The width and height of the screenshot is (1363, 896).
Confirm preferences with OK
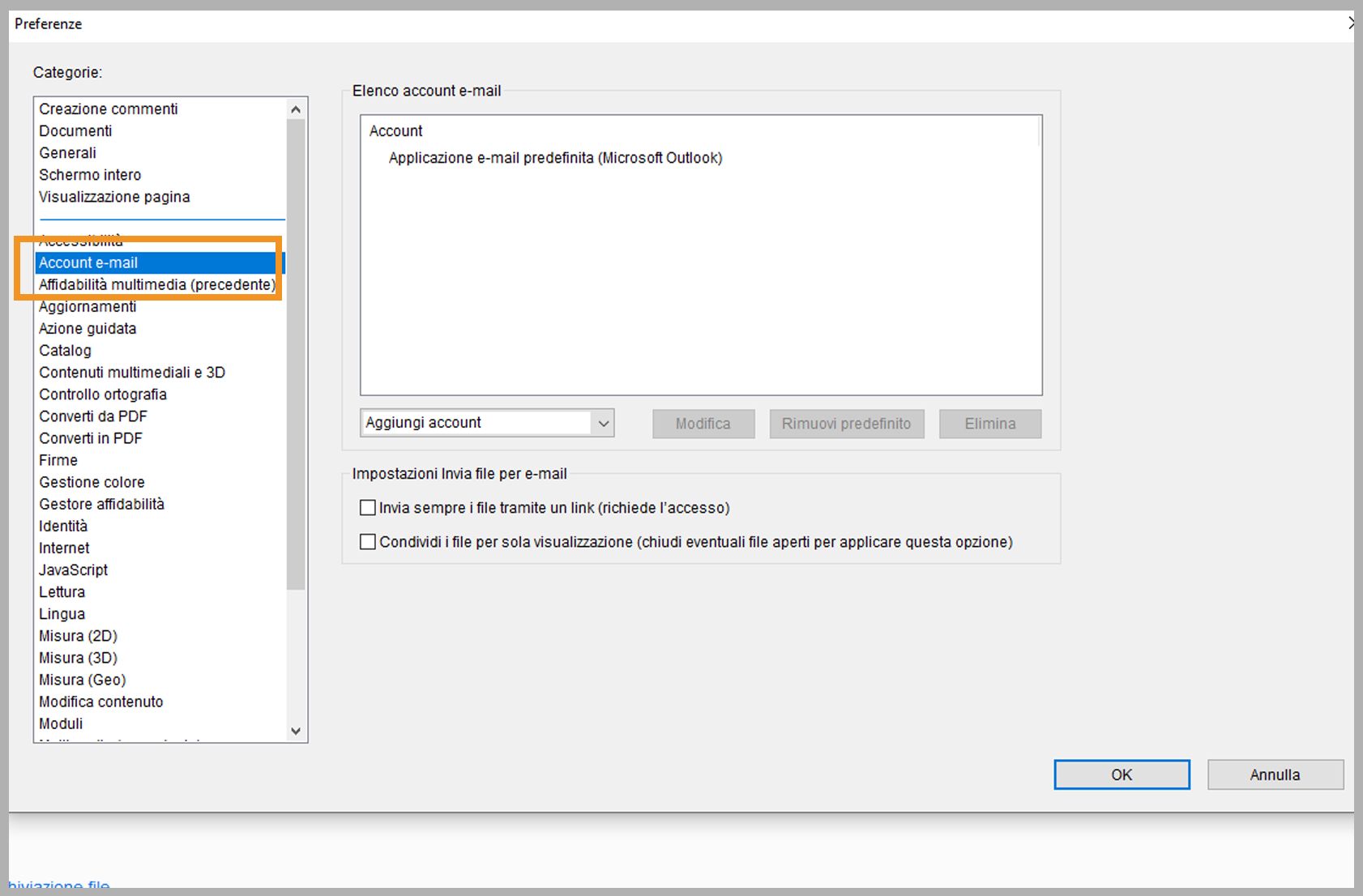(x=1121, y=774)
